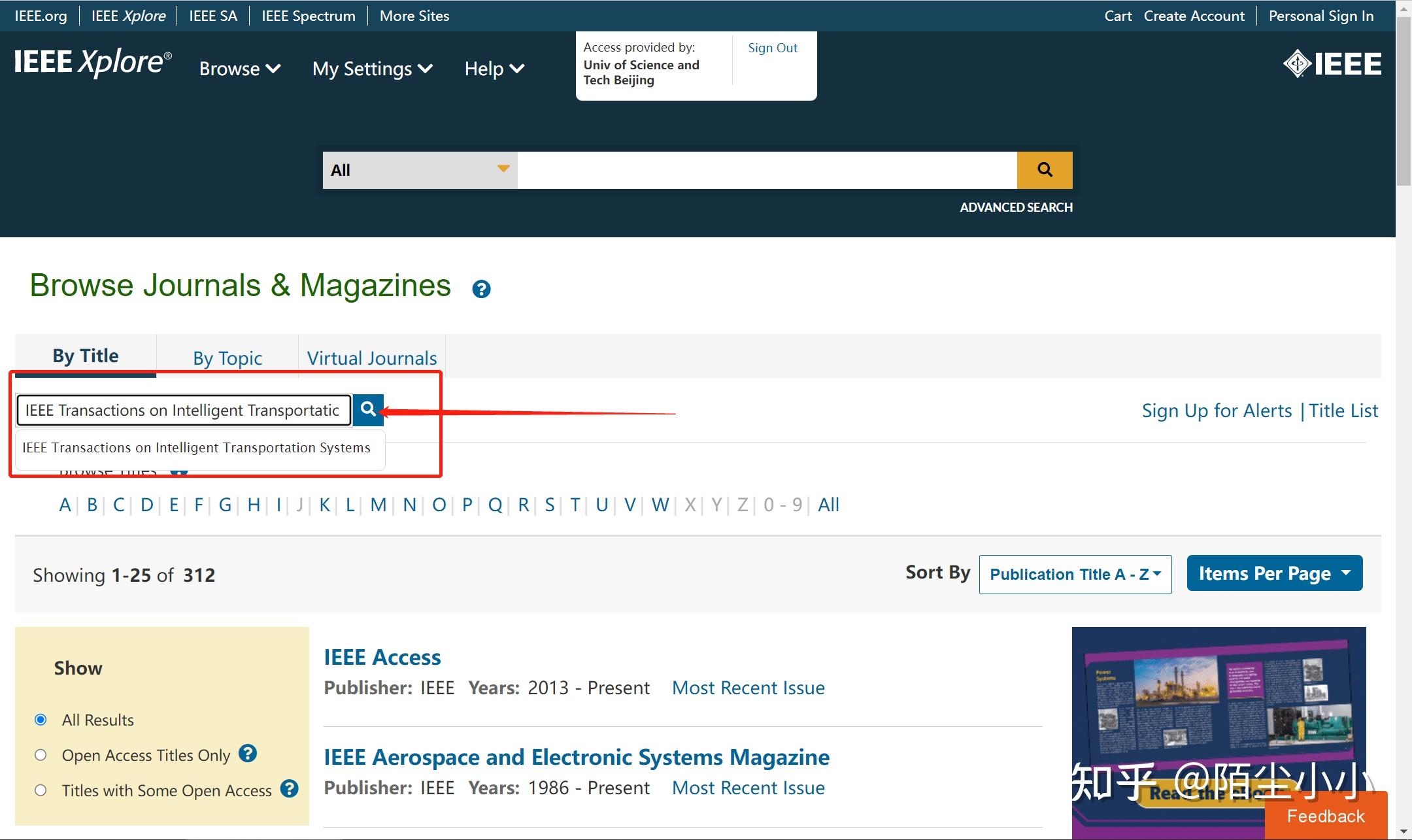Switch to the By Topic tab
Viewport: 1412px width, 840px height.
click(227, 358)
